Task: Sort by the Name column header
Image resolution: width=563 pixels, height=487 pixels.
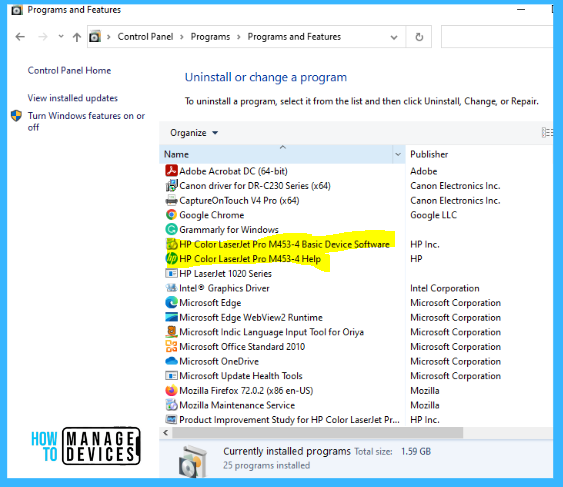Action: pos(276,154)
